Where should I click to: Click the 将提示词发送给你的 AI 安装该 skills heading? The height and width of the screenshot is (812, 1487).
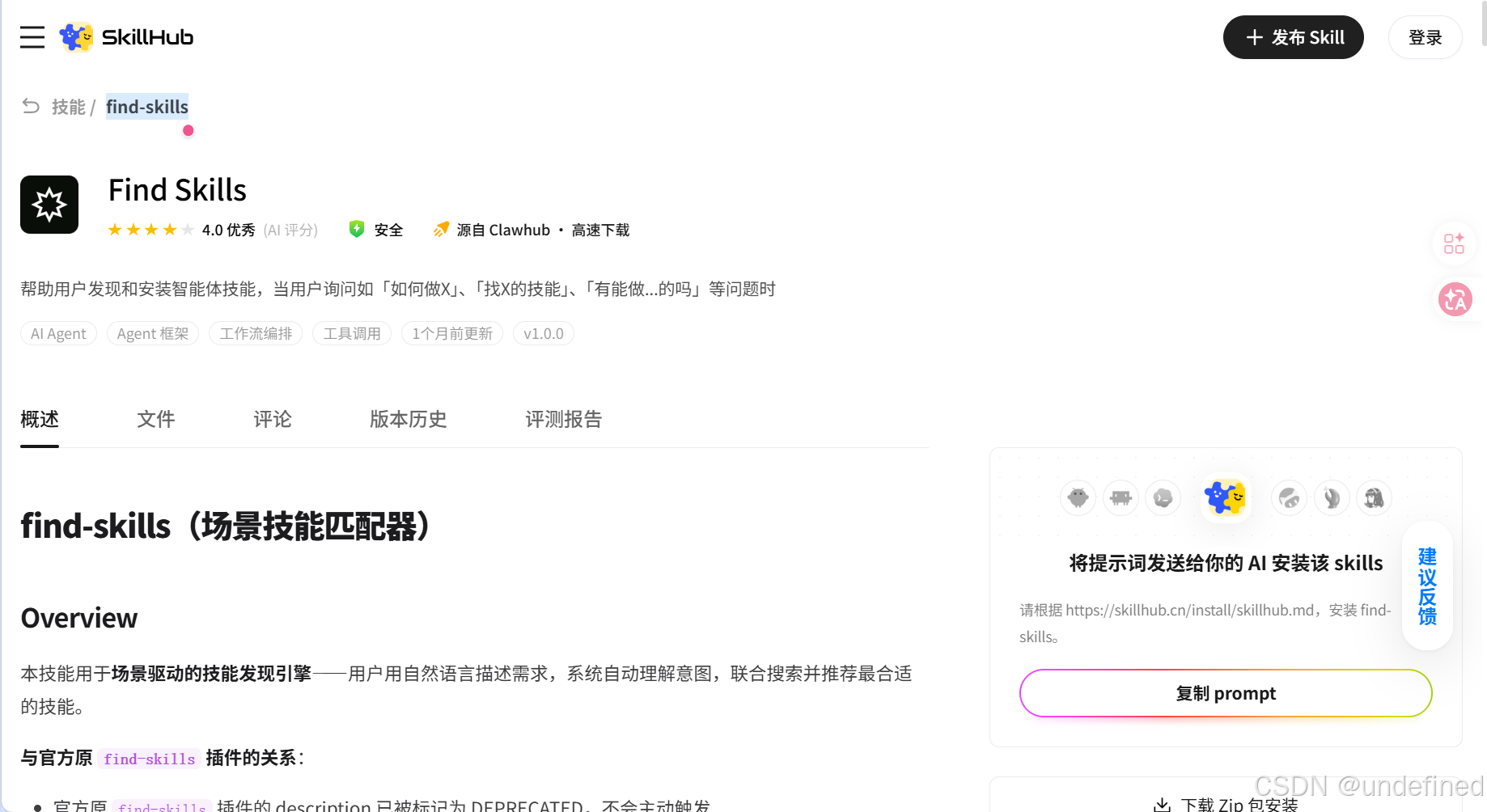pos(1226,563)
